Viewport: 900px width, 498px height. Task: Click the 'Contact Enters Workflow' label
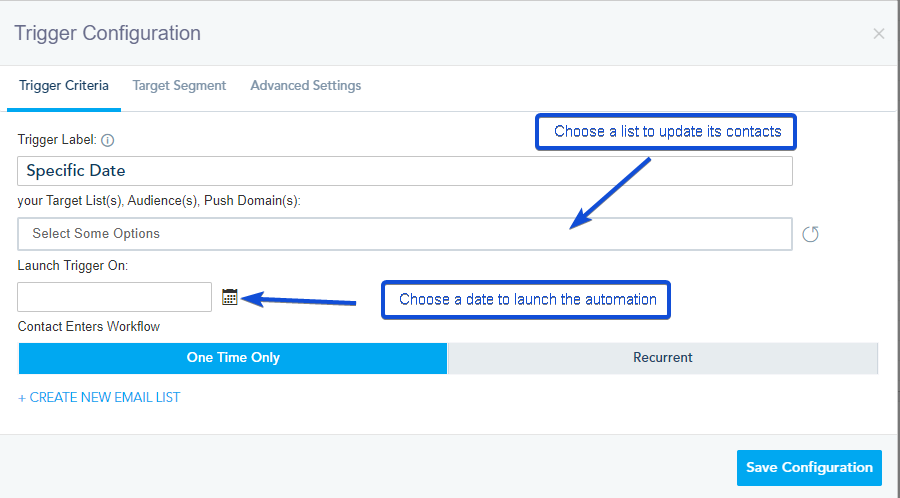pos(88,326)
